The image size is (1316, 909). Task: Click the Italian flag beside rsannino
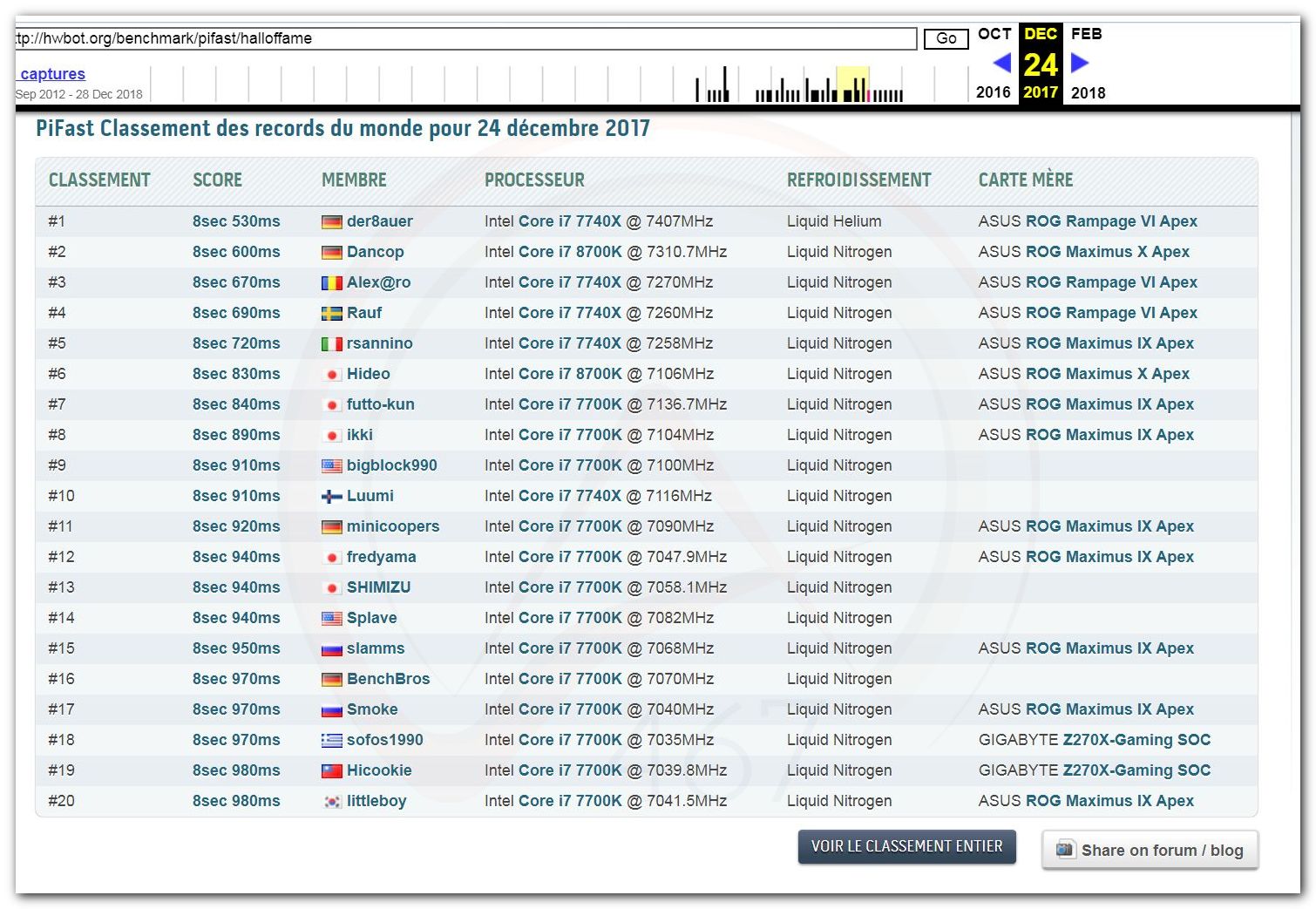[332, 344]
